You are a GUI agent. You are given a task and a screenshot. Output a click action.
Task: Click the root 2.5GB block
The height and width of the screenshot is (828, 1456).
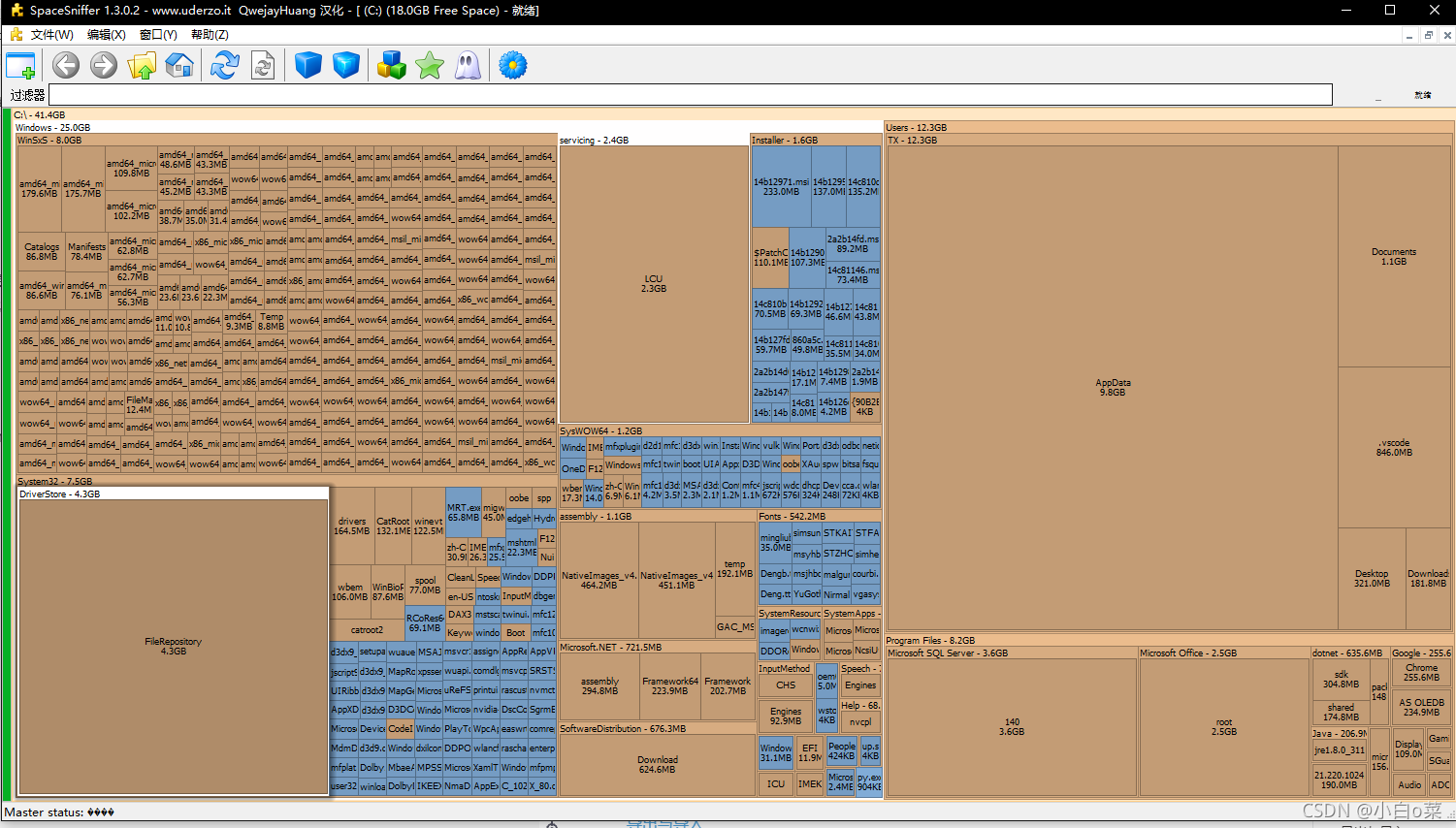click(x=1224, y=727)
